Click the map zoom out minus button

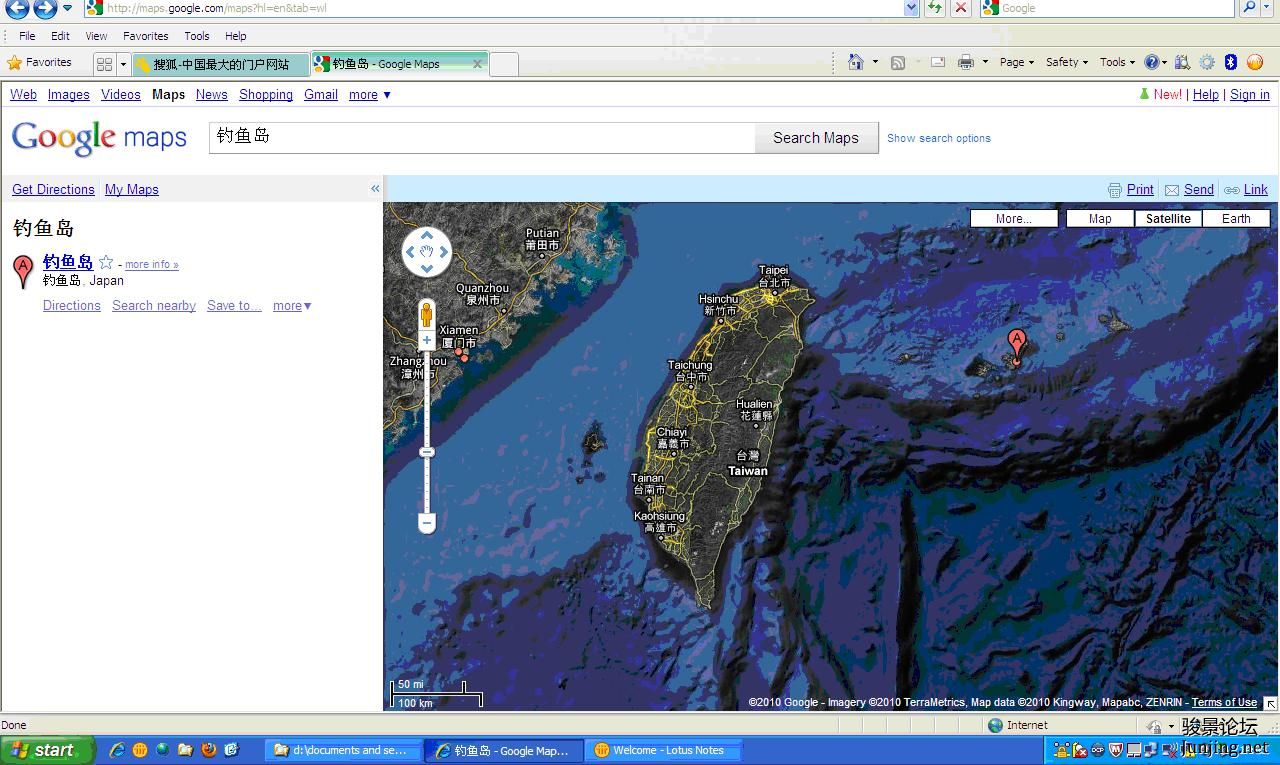pyautogui.click(x=427, y=522)
